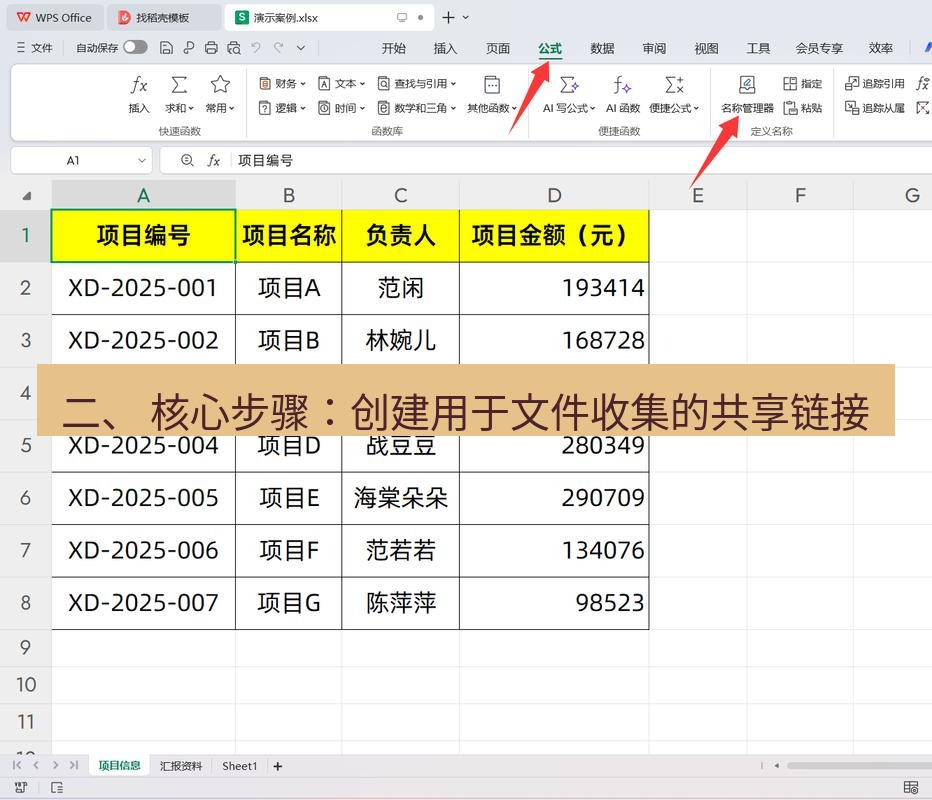Switch to the 工具 Tools ribbon tab
The image size is (932, 800).
pyautogui.click(x=758, y=48)
